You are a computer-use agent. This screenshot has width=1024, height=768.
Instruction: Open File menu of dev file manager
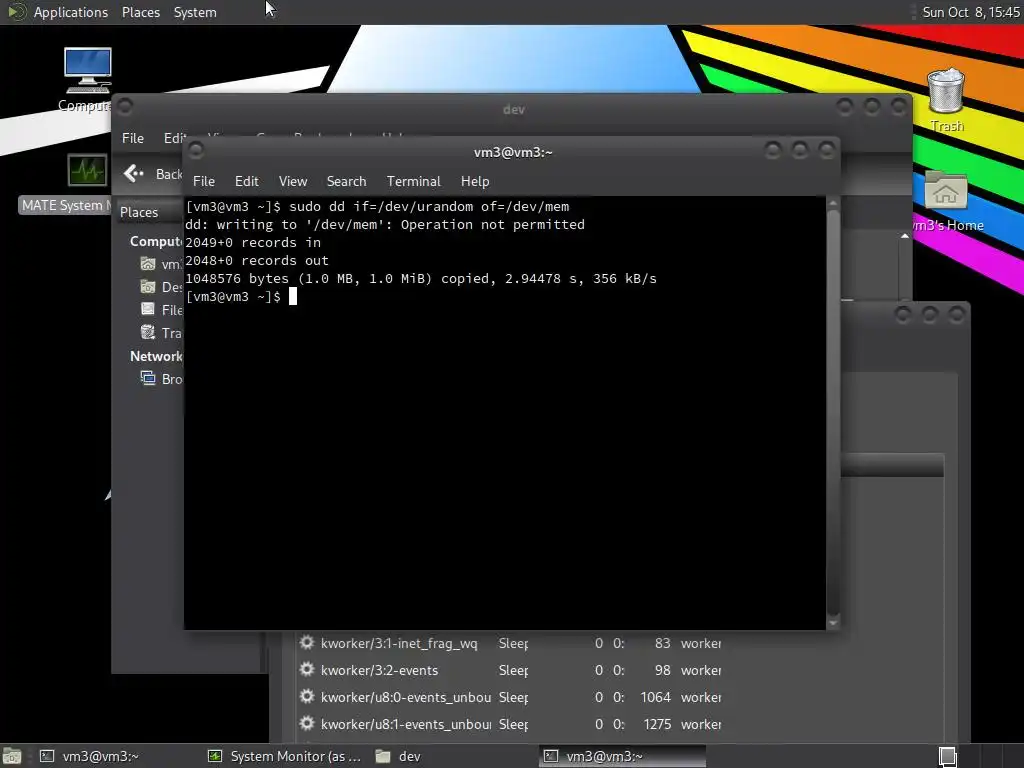point(133,138)
